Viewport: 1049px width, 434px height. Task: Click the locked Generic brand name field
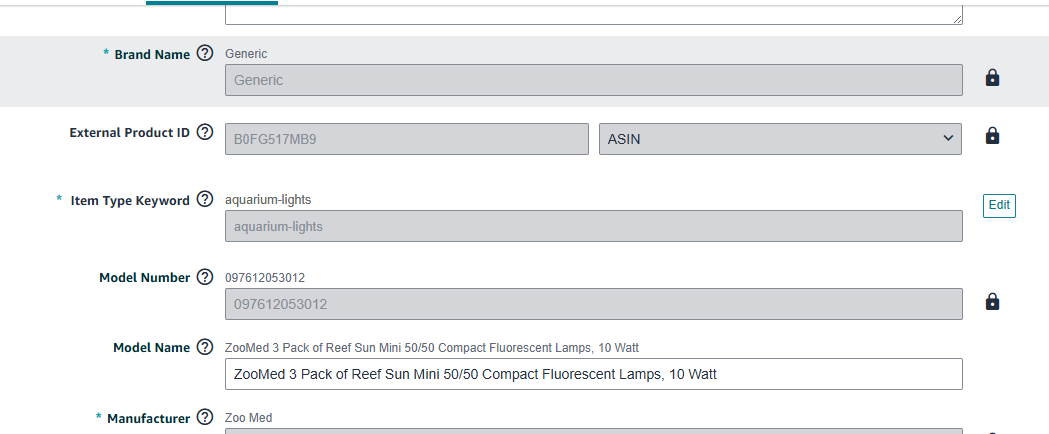point(593,80)
